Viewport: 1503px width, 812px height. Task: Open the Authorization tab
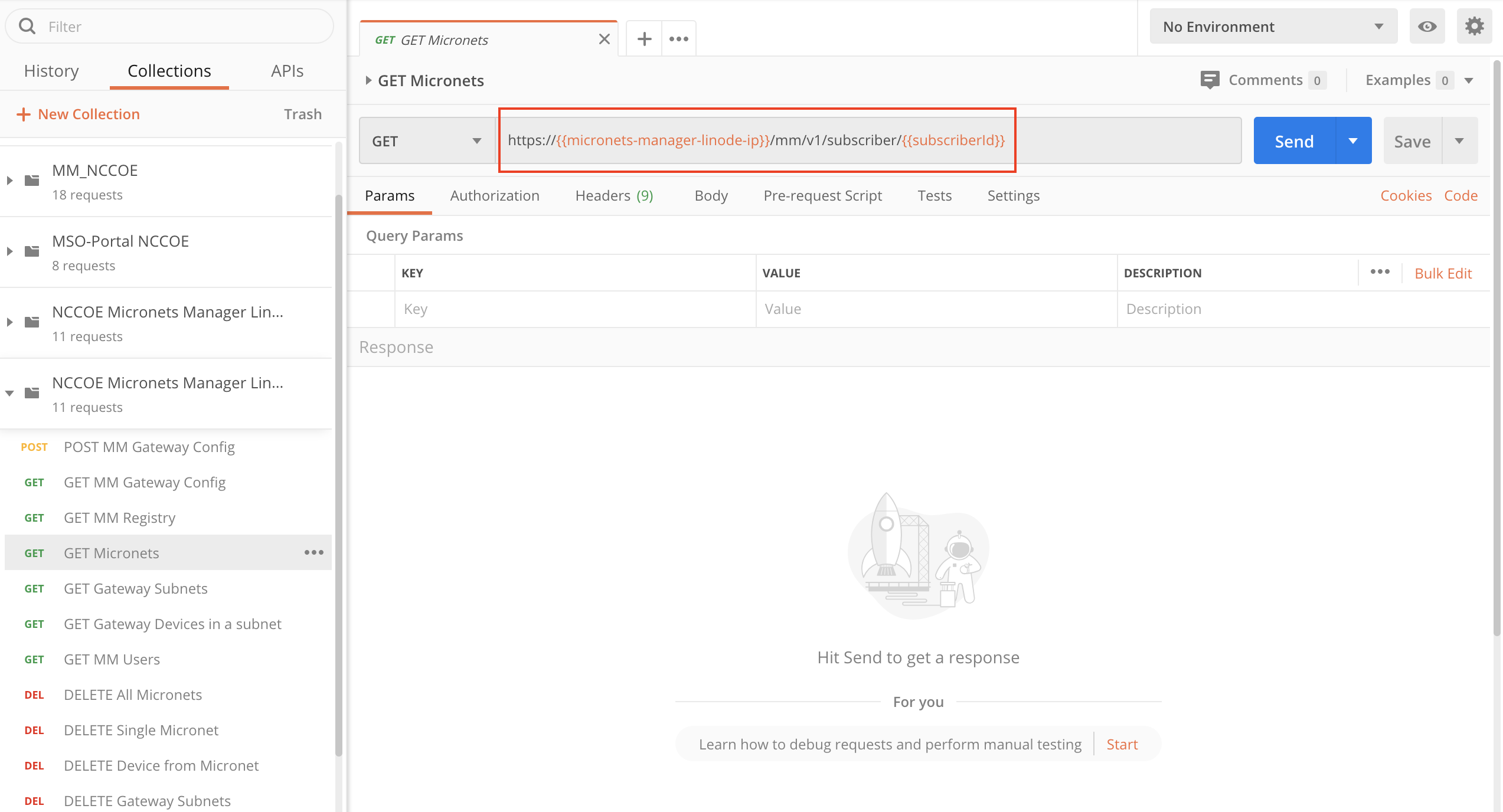[x=495, y=195]
